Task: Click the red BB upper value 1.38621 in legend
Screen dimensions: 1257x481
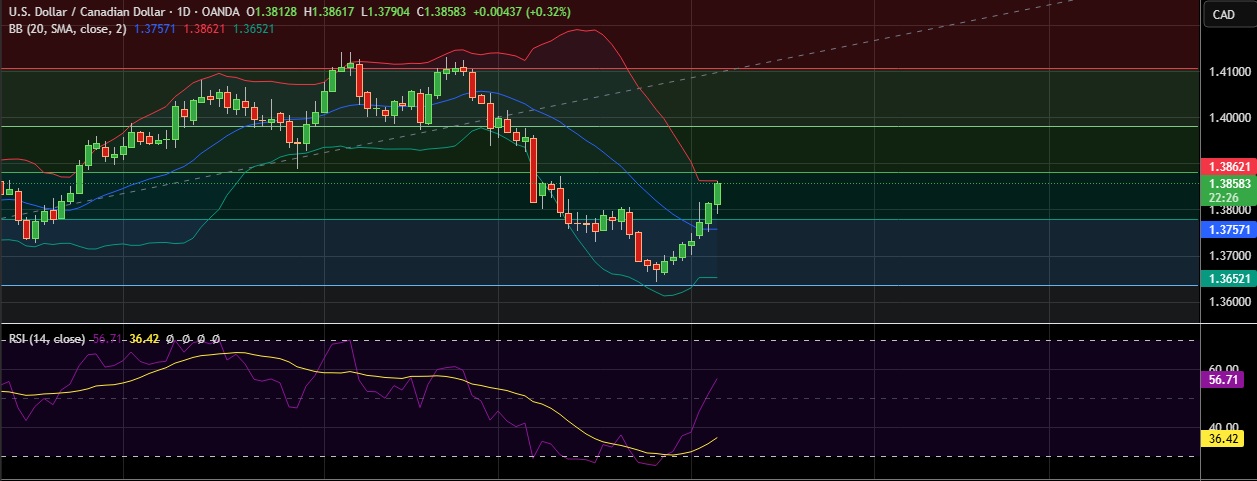Action: [x=202, y=29]
